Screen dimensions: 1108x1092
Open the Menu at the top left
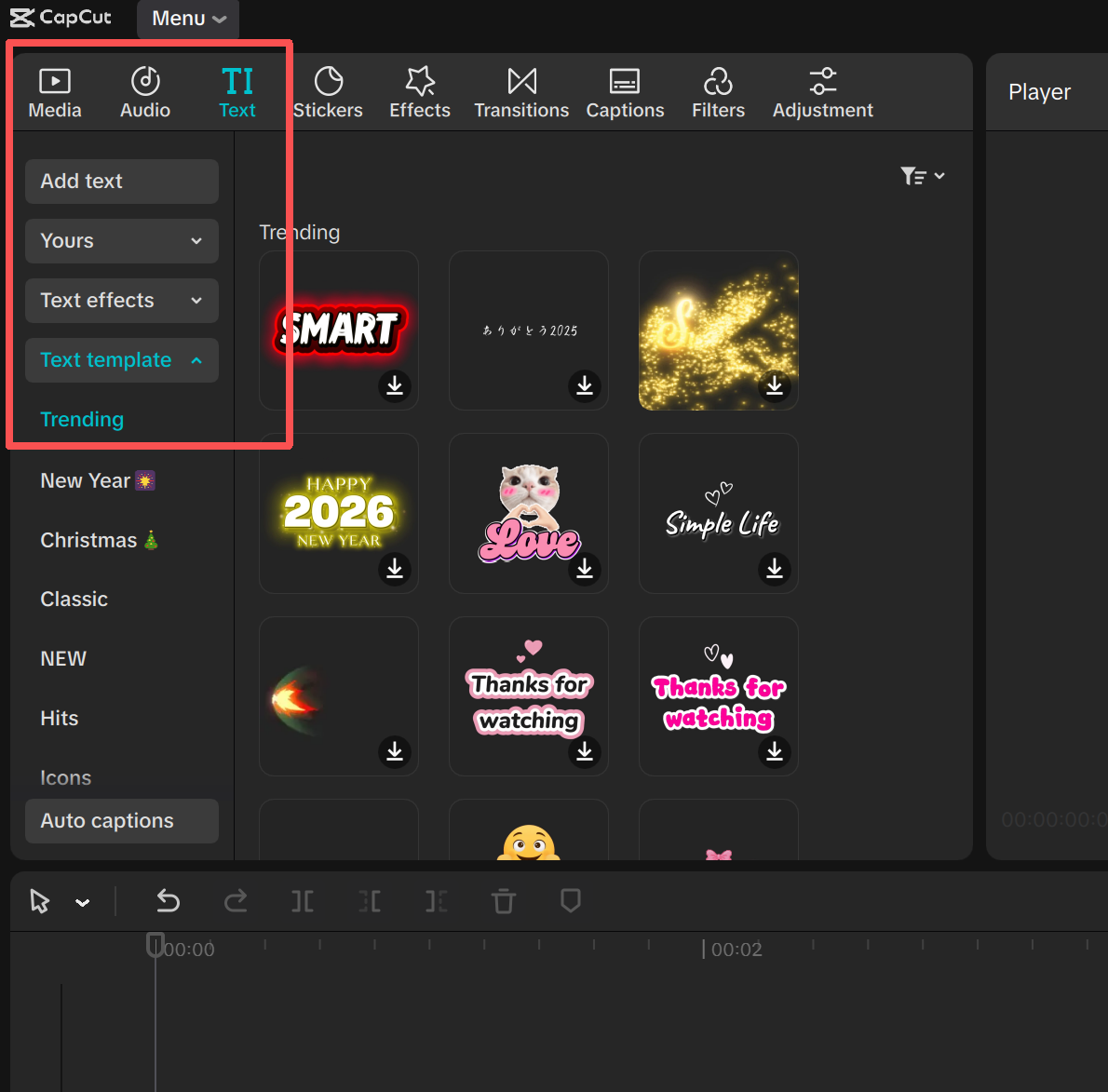coord(187,18)
